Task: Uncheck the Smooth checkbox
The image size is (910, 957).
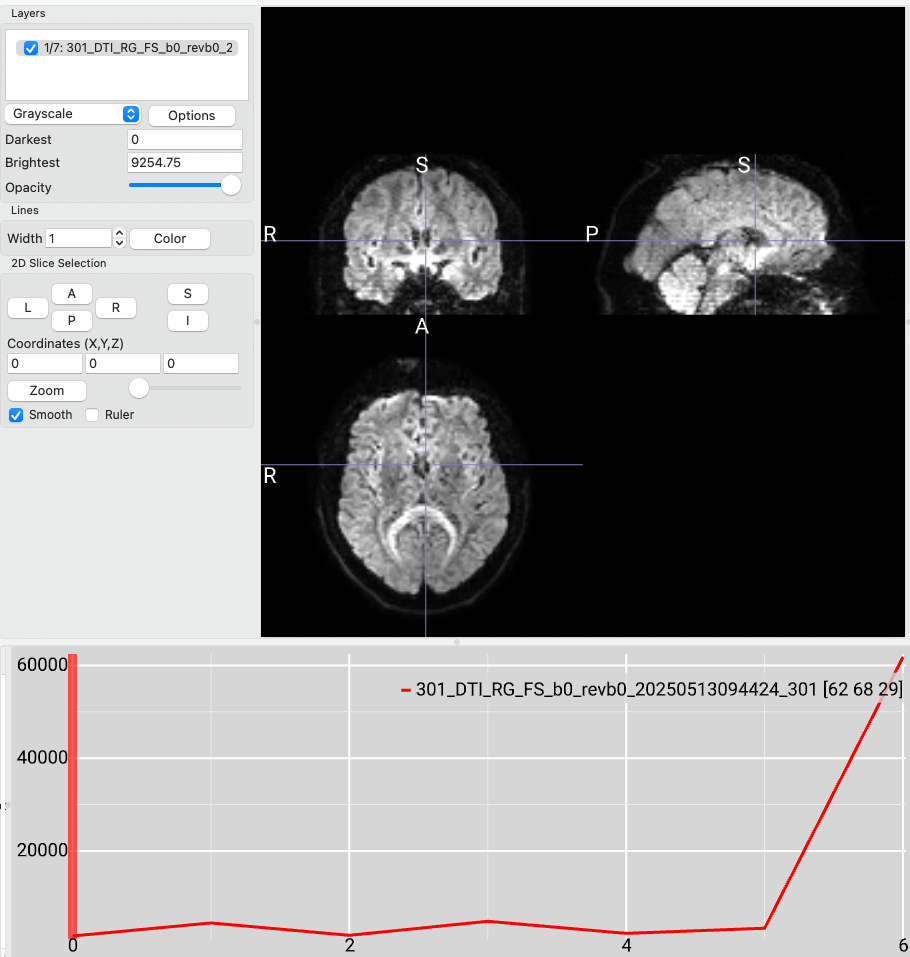Action: (x=16, y=415)
